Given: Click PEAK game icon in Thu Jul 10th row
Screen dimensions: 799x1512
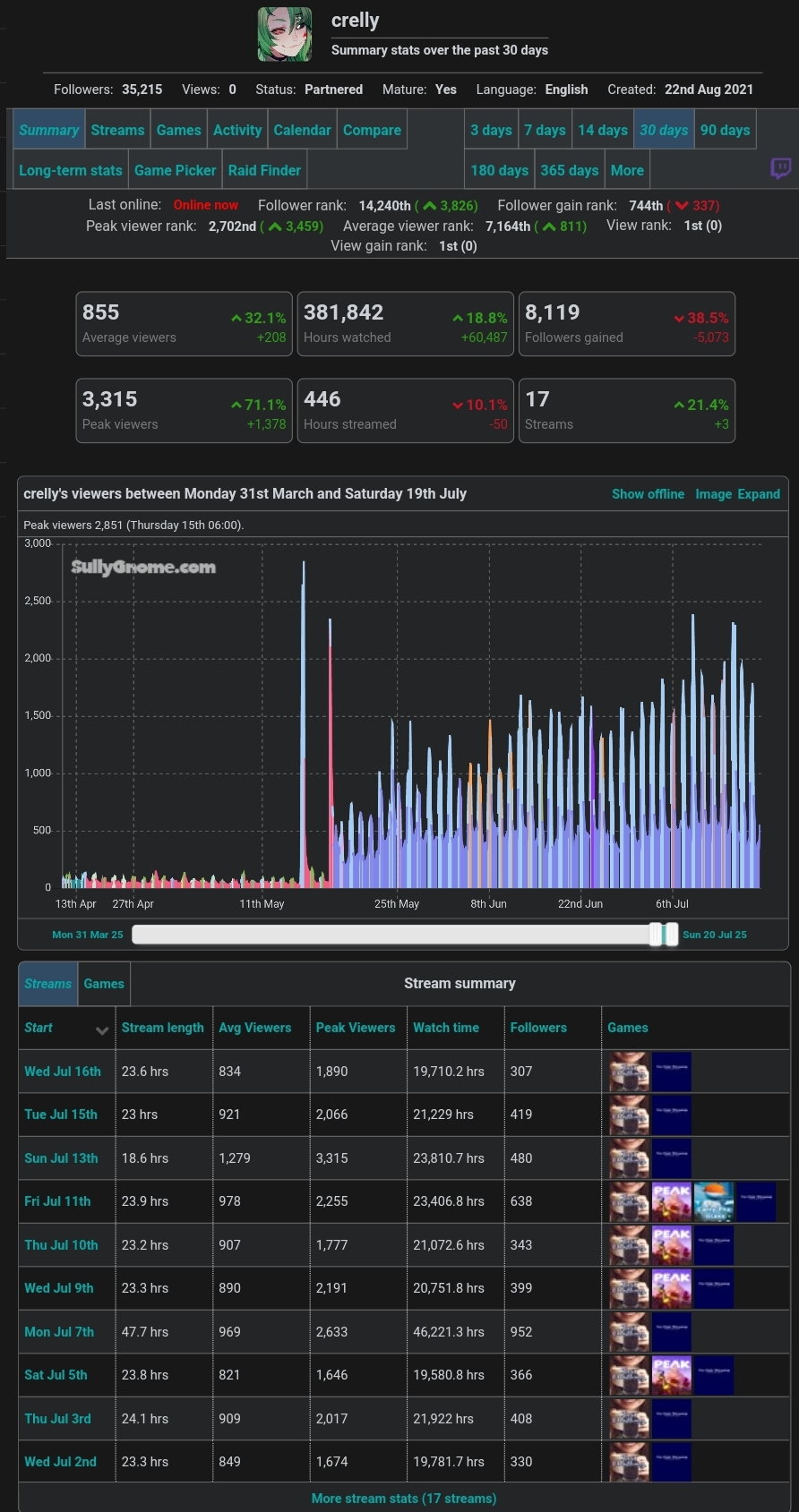Looking at the screenshot, I should tap(672, 1245).
